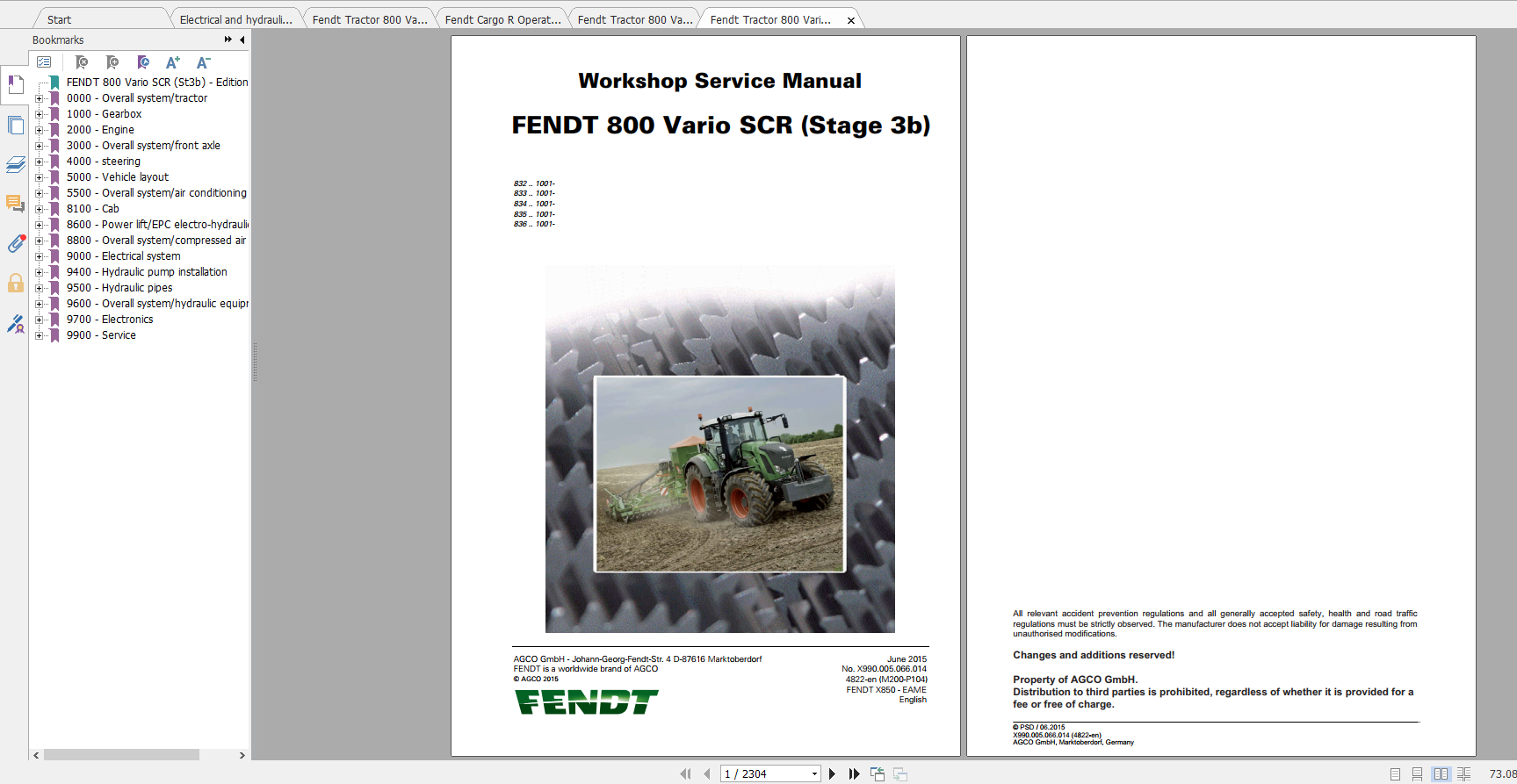Increase bookmark font size with A+ icon

point(173,62)
